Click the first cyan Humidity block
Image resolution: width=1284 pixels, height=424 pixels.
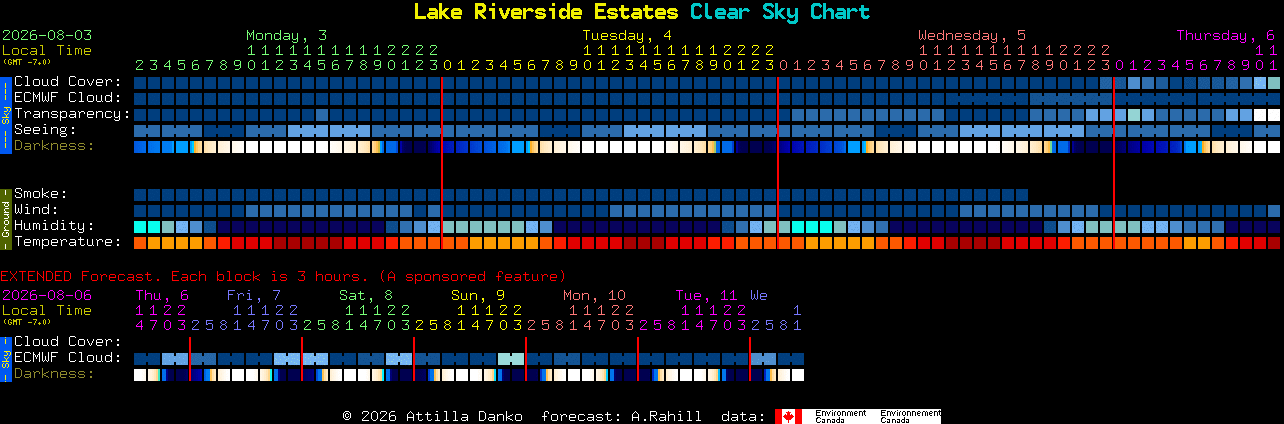pos(140,227)
